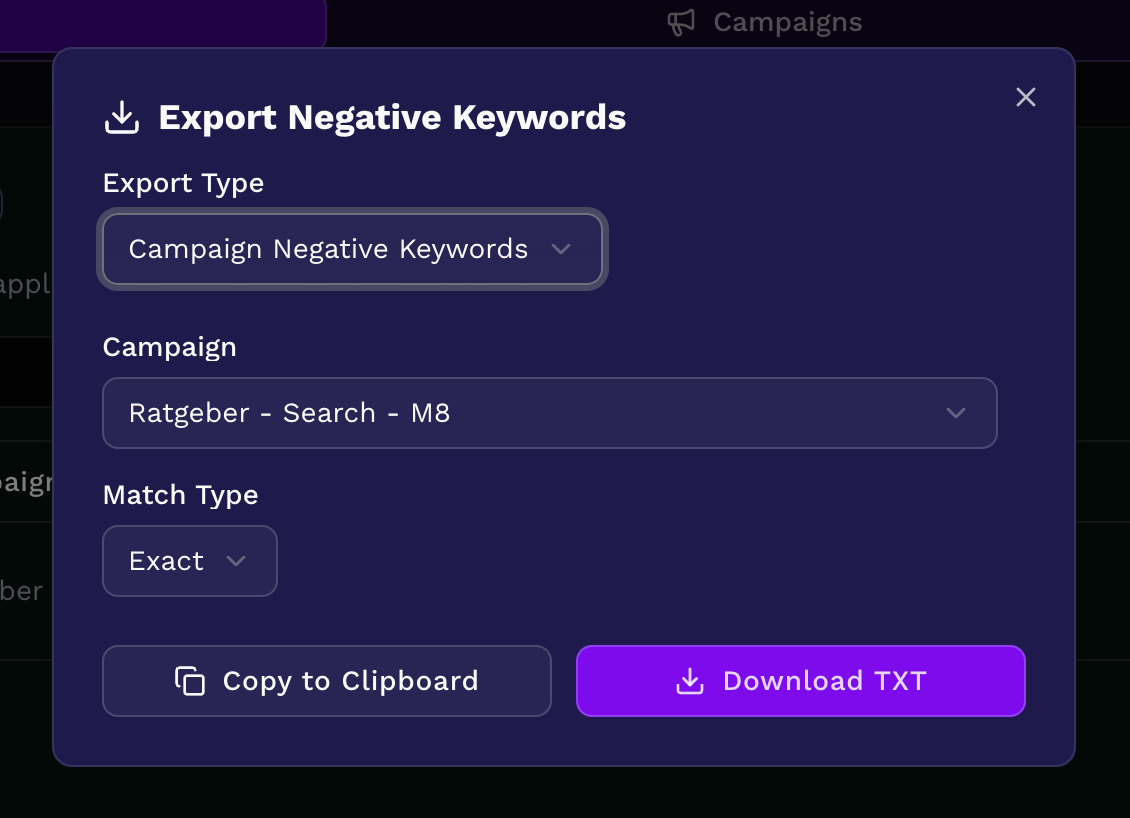Click the chevron in Campaign Negative Keywords selector
The width and height of the screenshot is (1130, 818).
(561, 249)
